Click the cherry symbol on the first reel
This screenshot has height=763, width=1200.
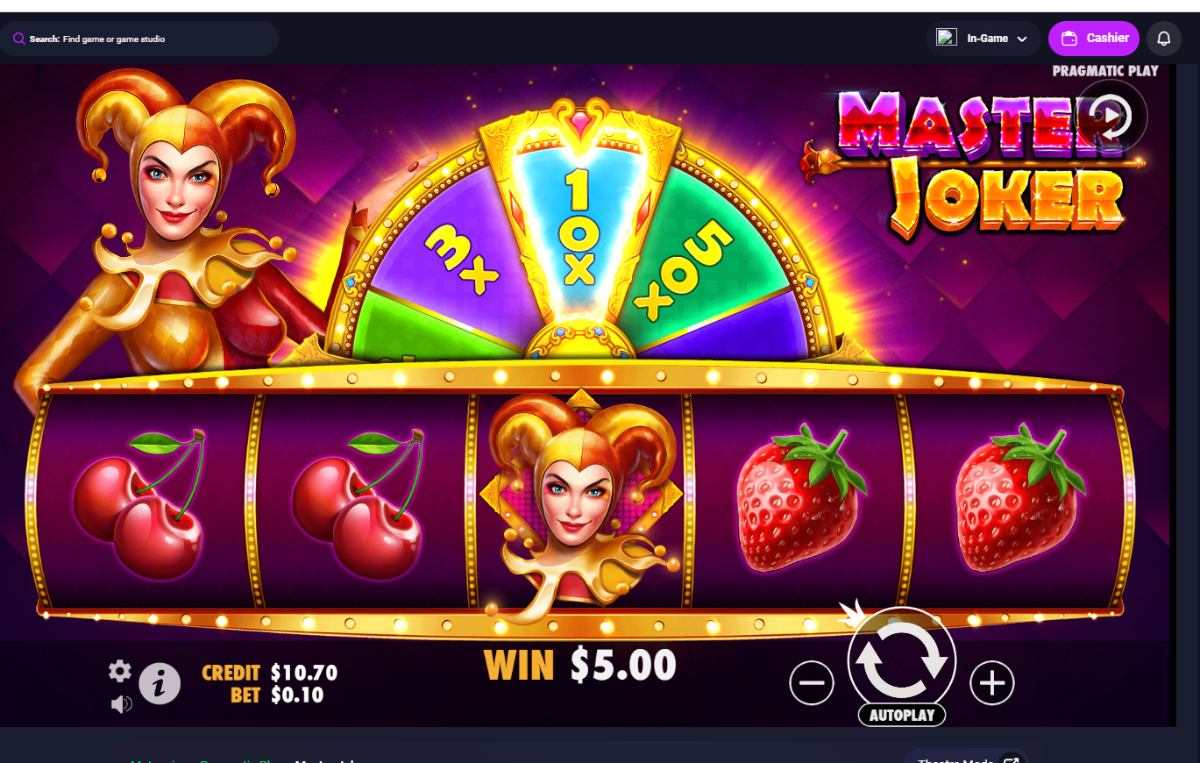(140, 504)
